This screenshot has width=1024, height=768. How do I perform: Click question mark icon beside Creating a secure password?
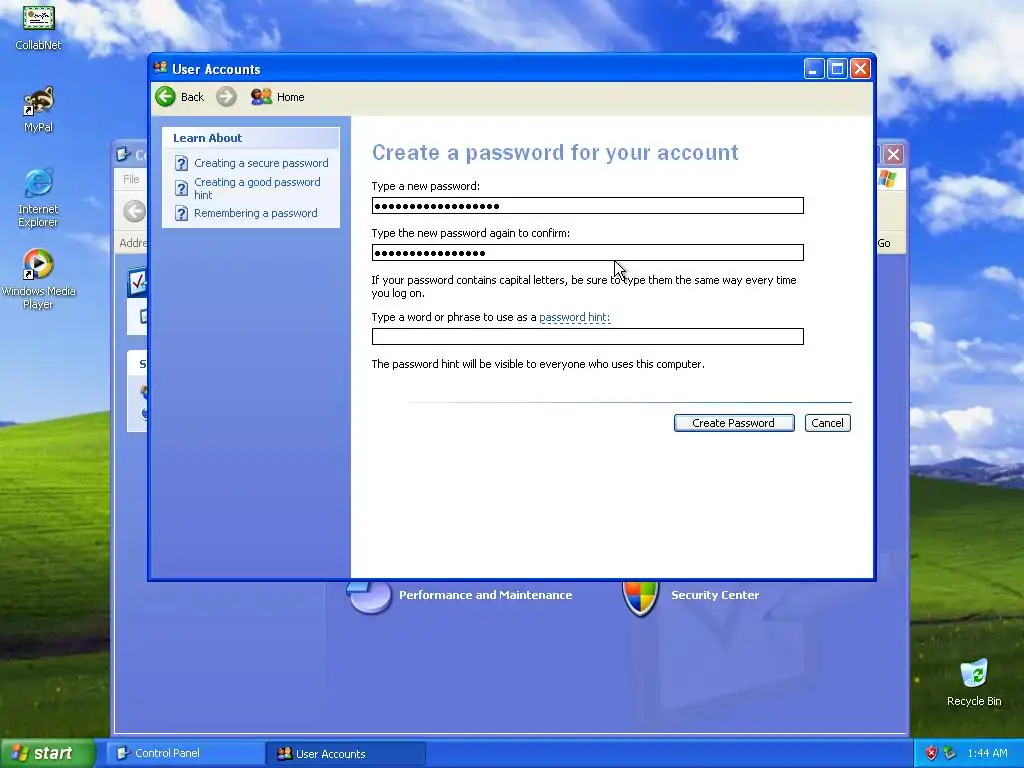click(x=182, y=163)
